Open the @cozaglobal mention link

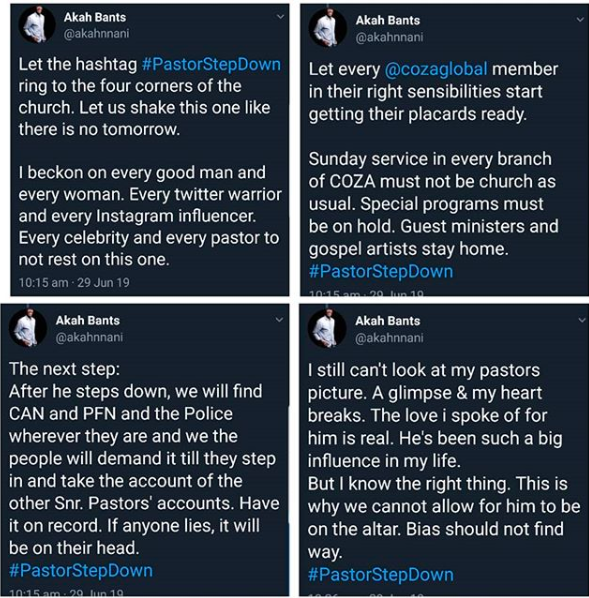point(436,69)
